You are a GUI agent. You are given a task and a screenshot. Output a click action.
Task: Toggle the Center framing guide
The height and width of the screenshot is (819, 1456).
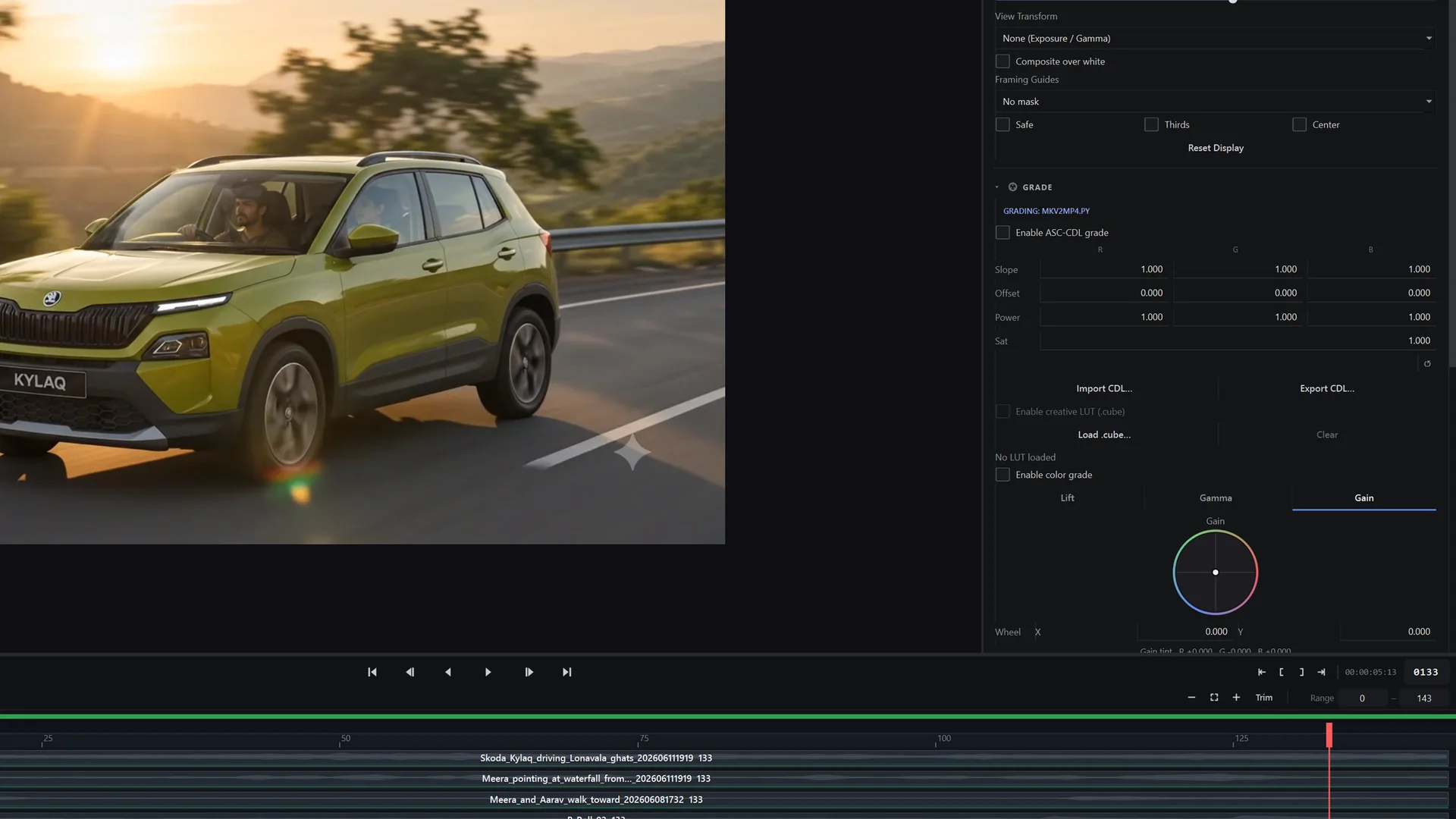pos(1299,124)
